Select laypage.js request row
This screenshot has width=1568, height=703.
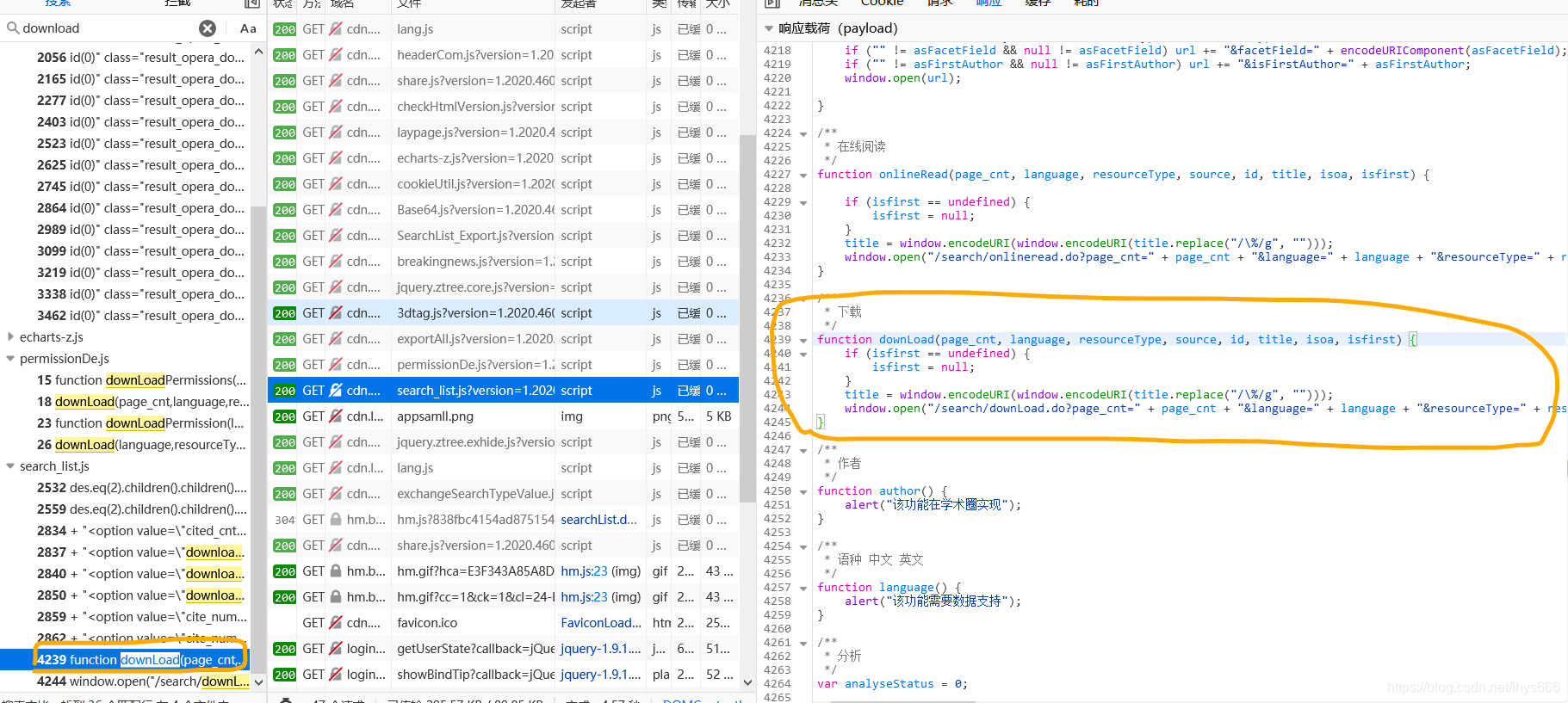[503, 133]
